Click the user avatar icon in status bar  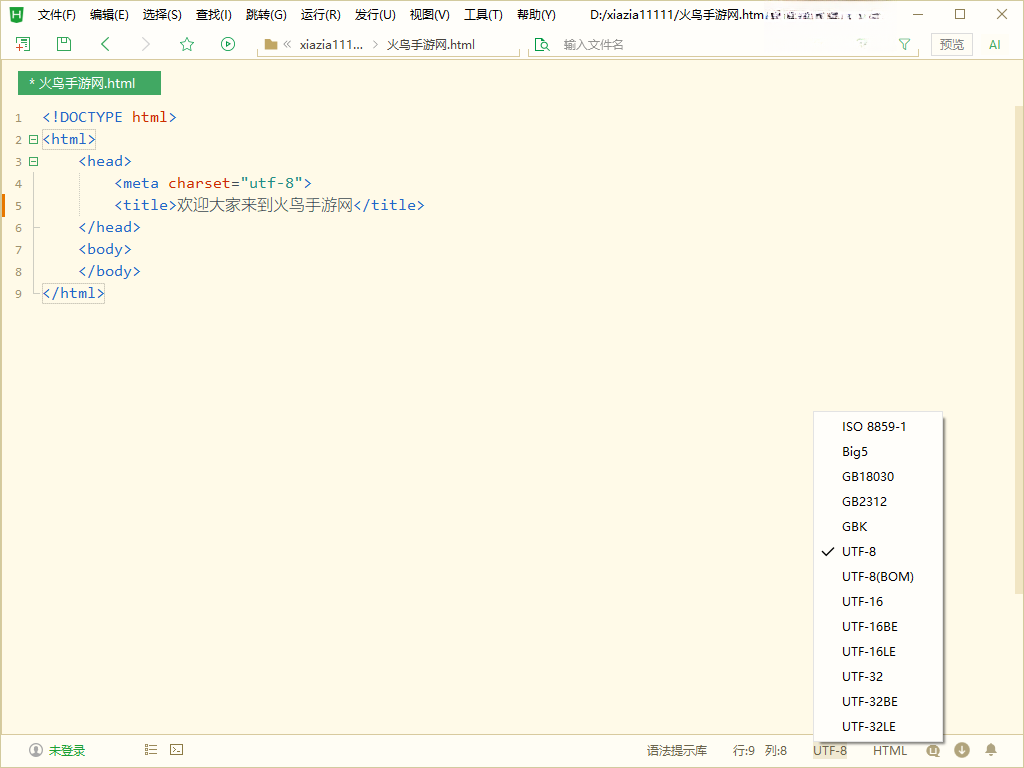point(36,750)
